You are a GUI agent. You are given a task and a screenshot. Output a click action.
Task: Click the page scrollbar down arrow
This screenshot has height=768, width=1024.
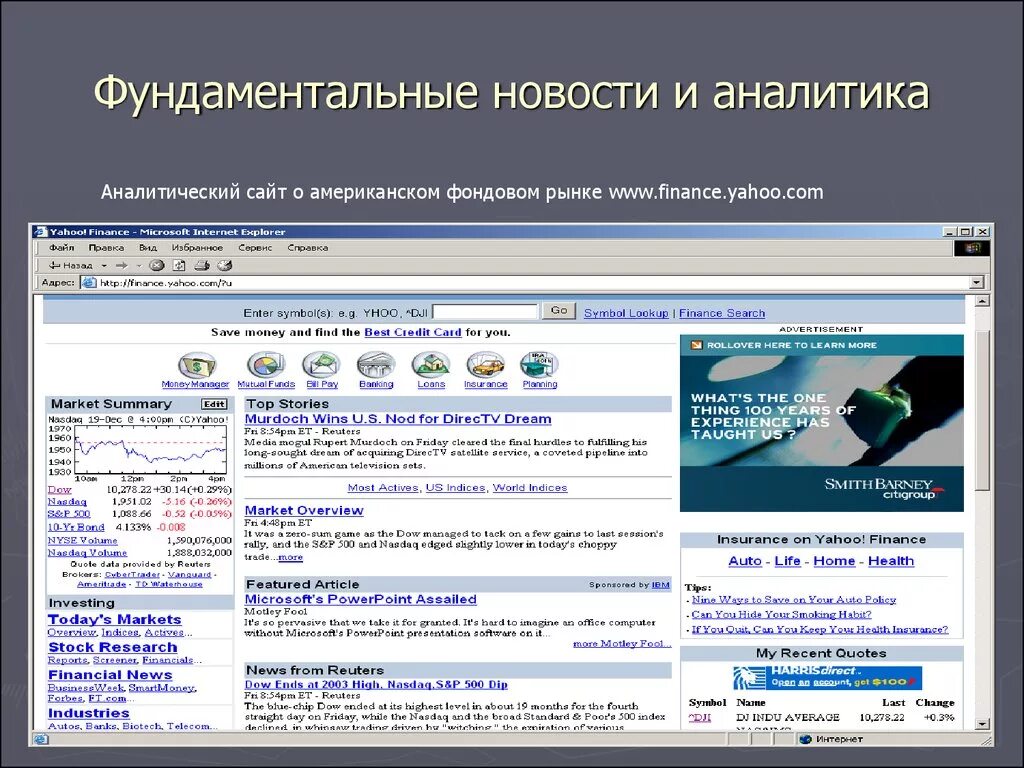982,724
